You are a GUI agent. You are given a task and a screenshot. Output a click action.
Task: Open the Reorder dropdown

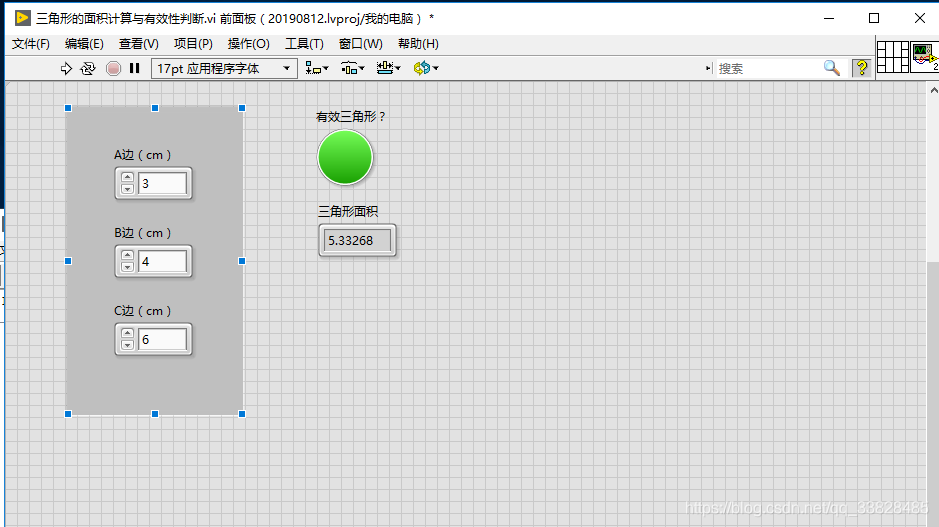[426, 68]
